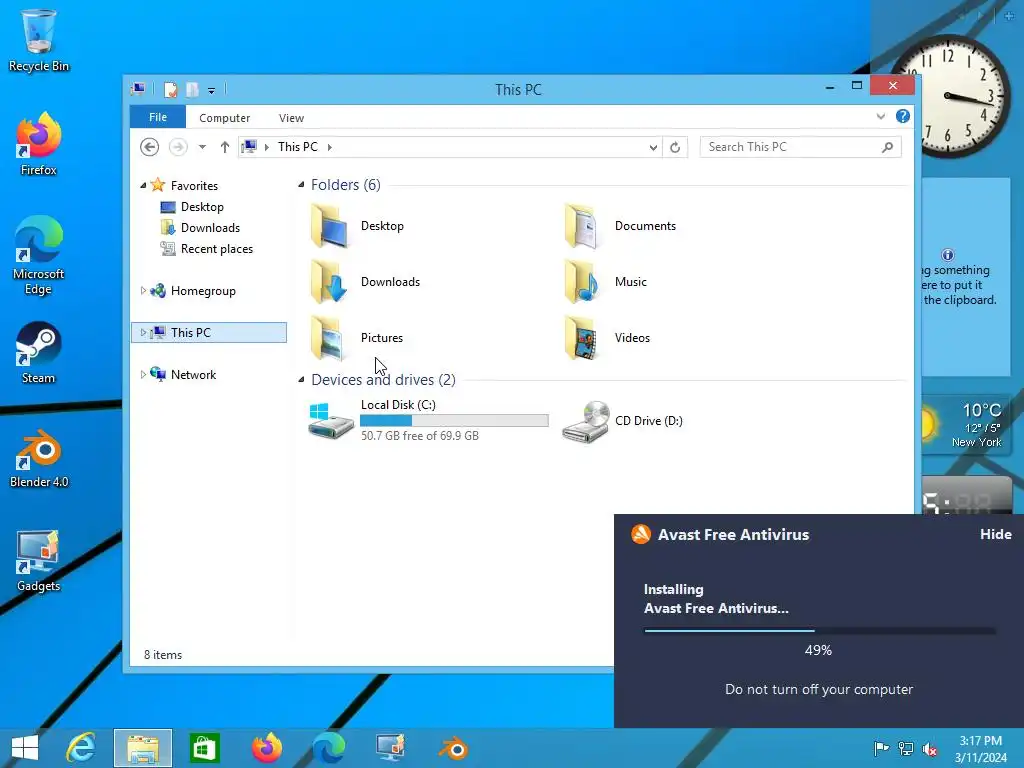
Task: Open the address bar history dropdown
Action: (x=653, y=148)
